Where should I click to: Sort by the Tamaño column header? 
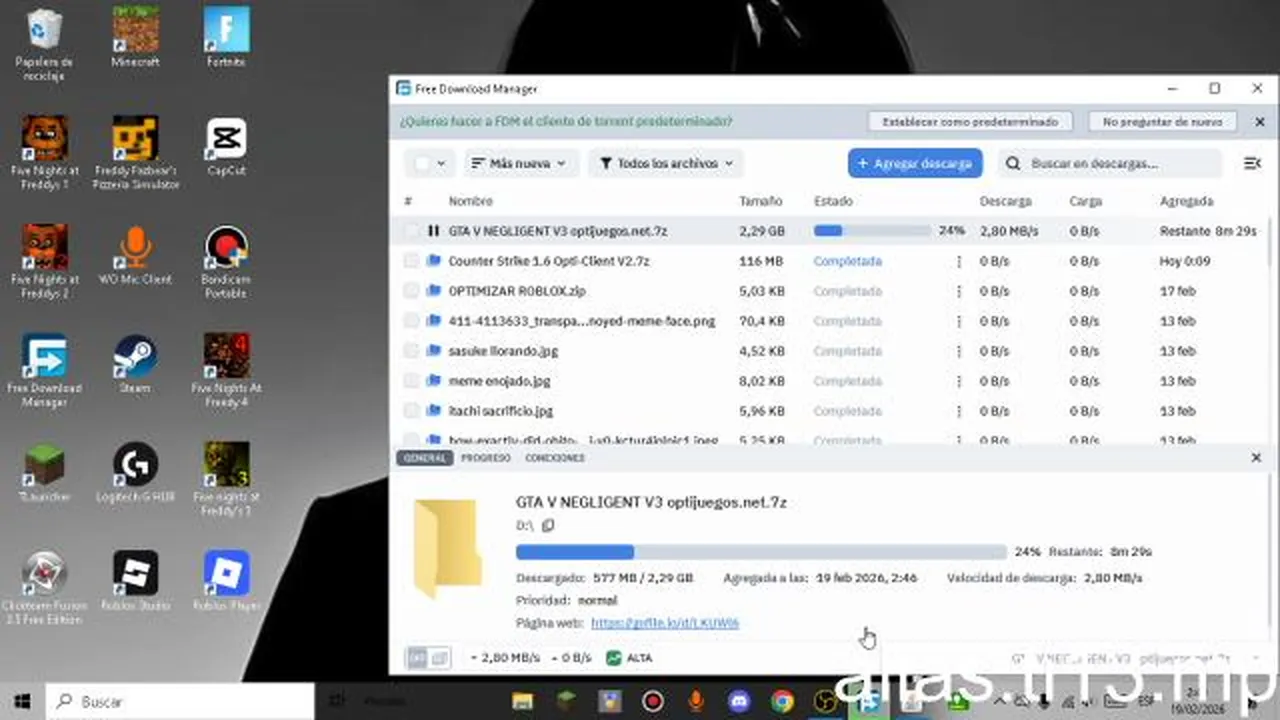click(x=761, y=201)
